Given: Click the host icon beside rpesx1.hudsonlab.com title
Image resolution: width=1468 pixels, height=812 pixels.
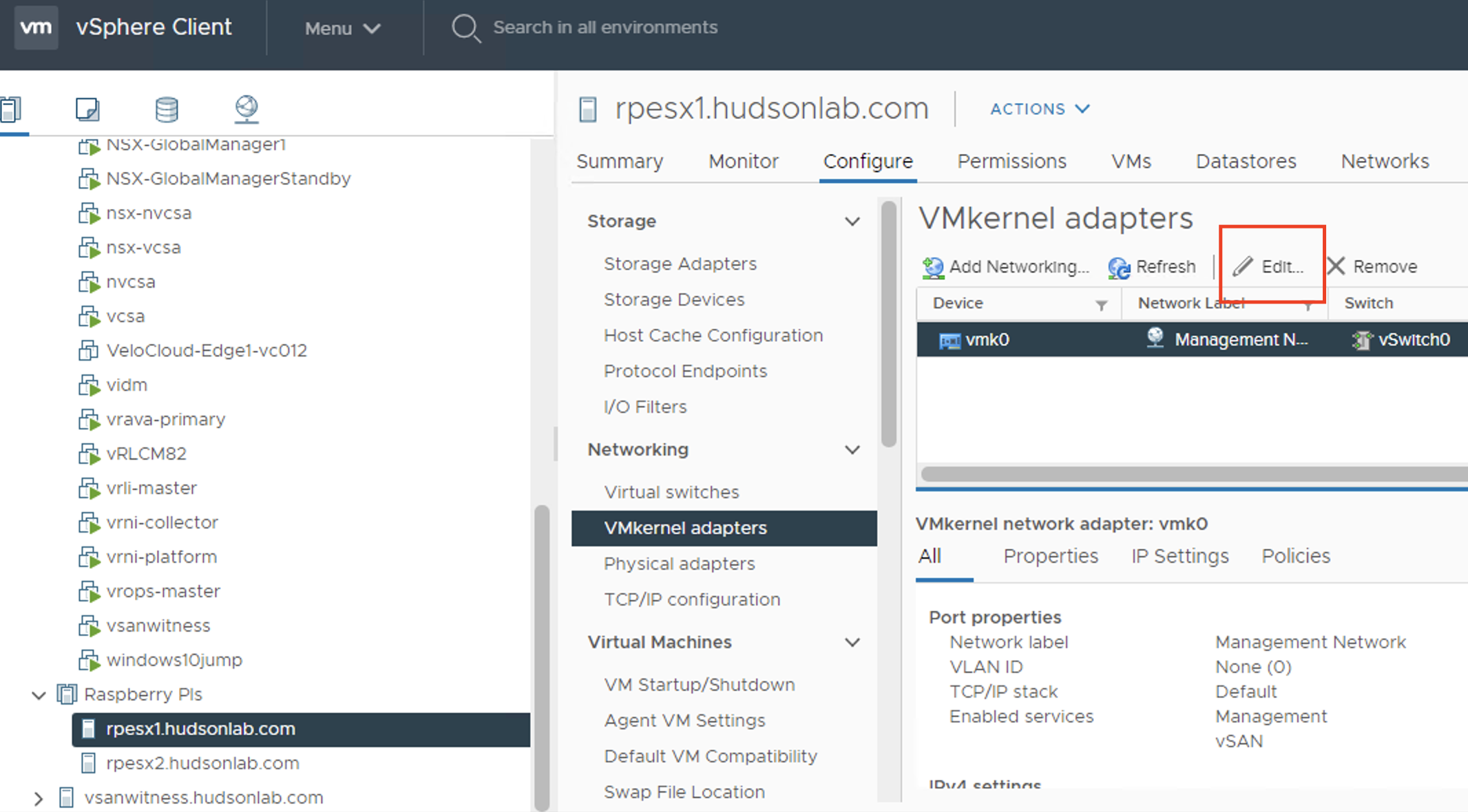Looking at the screenshot, I should tap(587, 109).
